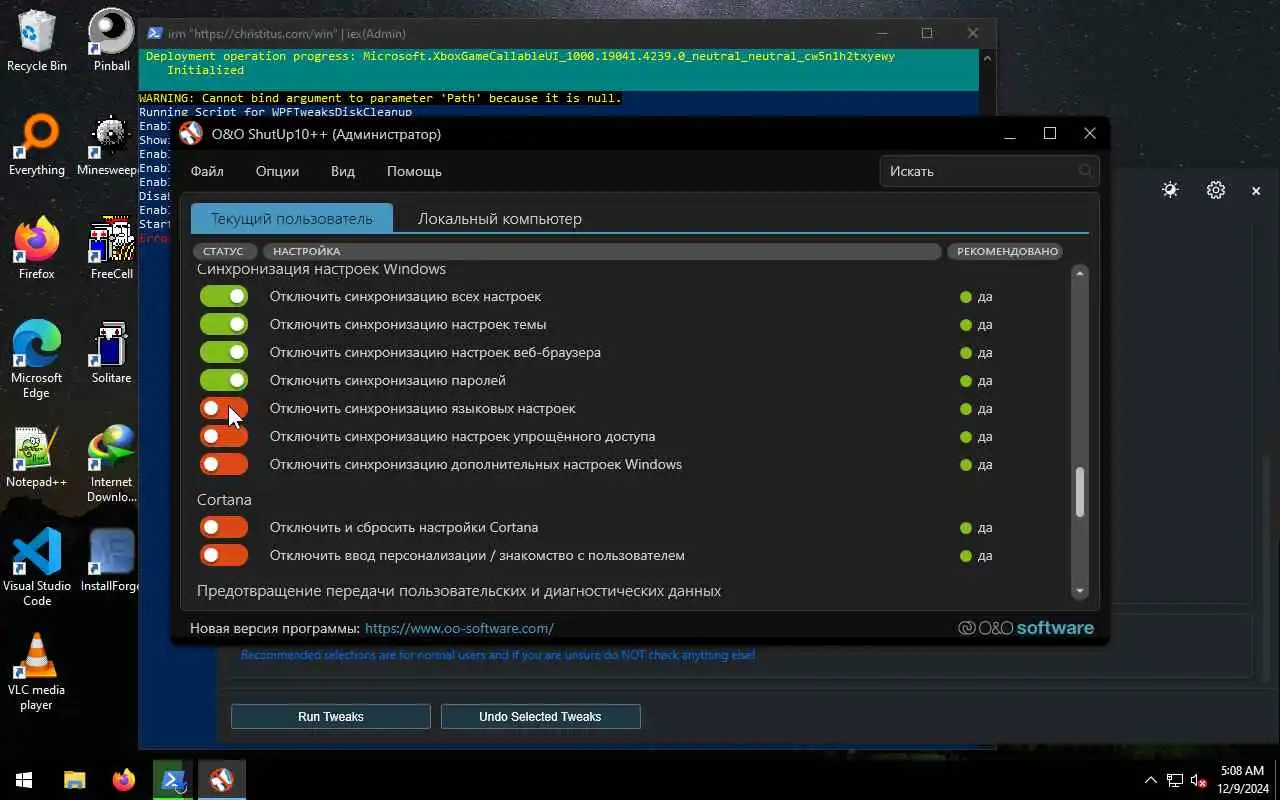Launch Microsoft Edge desktop icon

[37, 358]
